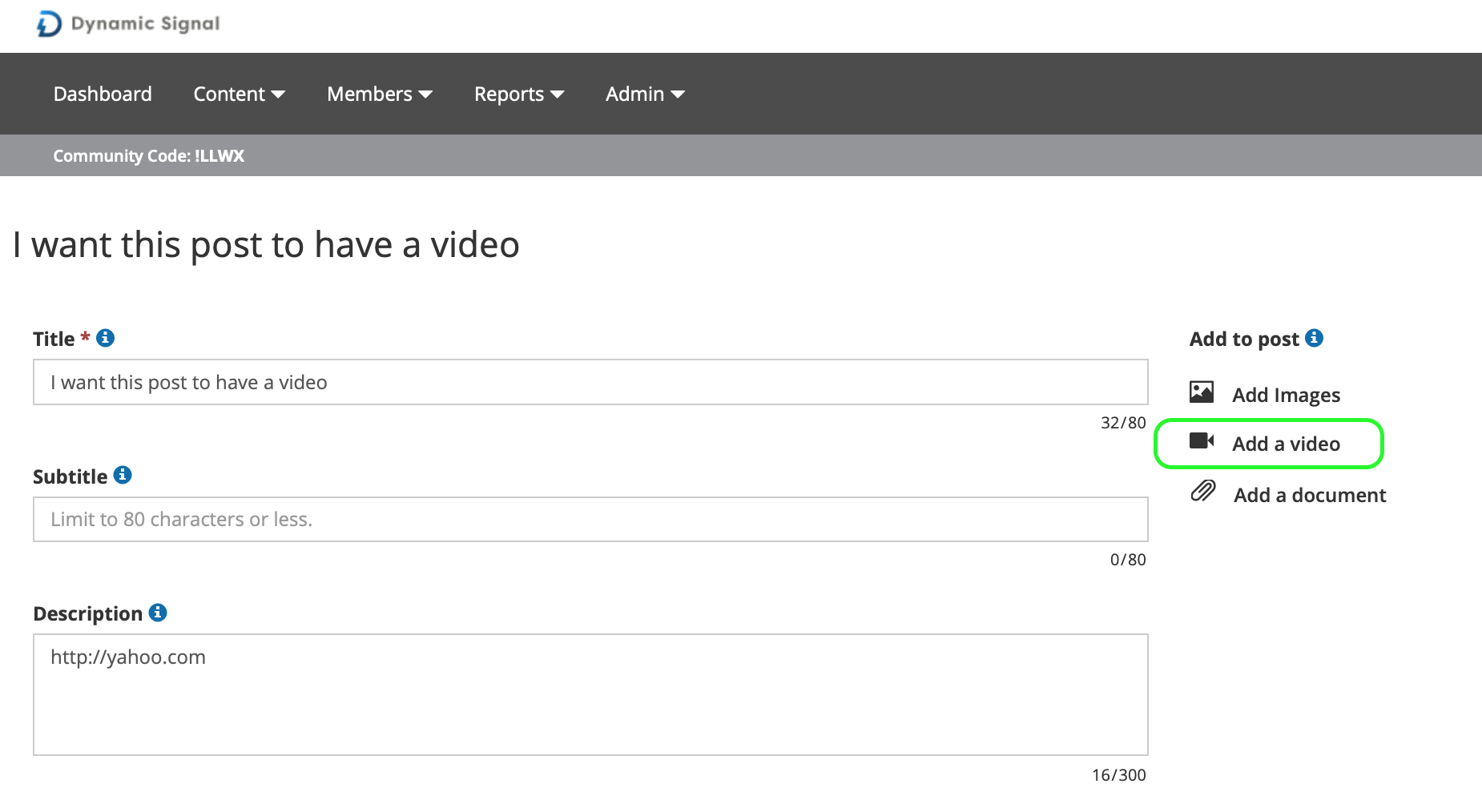This screenshot has height=812, width=1482.
Task: Open the Dashboard page
Action: (x=103, y=94)
